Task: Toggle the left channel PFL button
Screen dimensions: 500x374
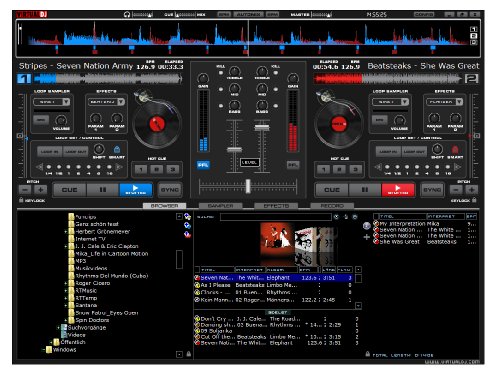Action: [203, 165]
